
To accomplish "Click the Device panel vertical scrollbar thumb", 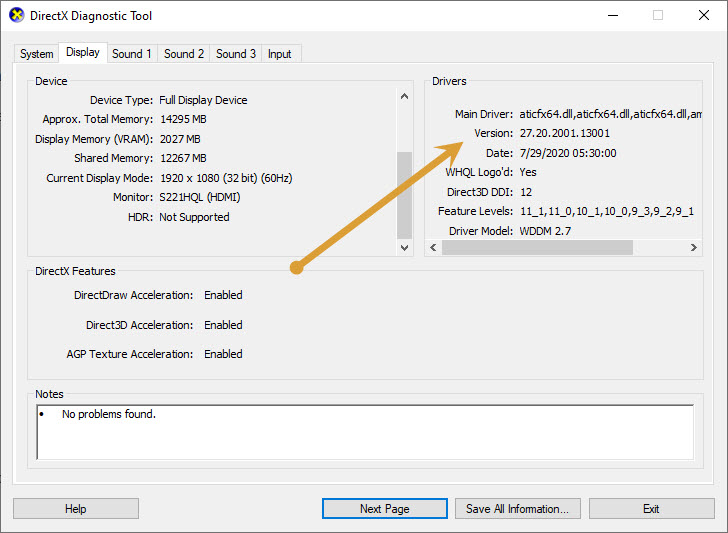I will 404,195.
